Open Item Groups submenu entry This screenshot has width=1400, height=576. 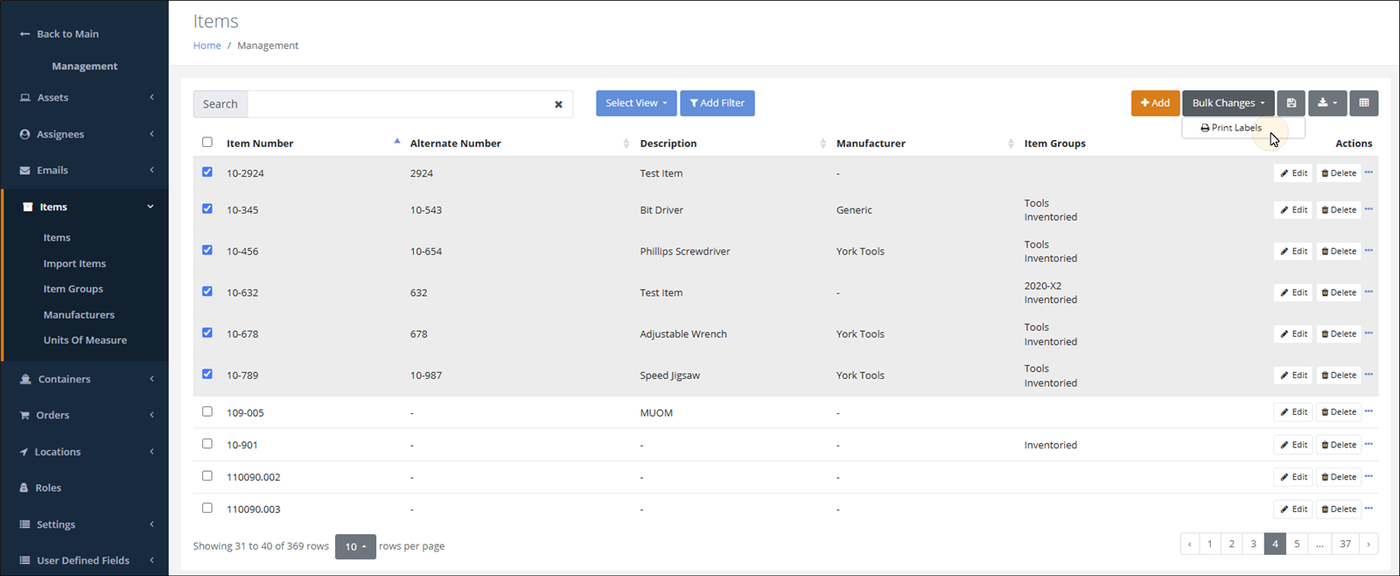tap(73, 289)
